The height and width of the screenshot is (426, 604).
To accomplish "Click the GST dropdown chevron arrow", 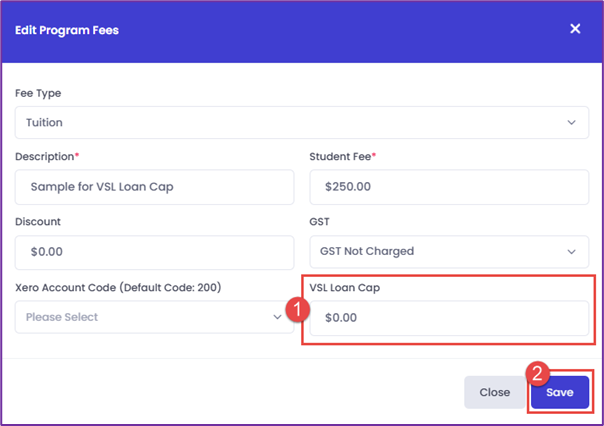I will tap(572, 252).
